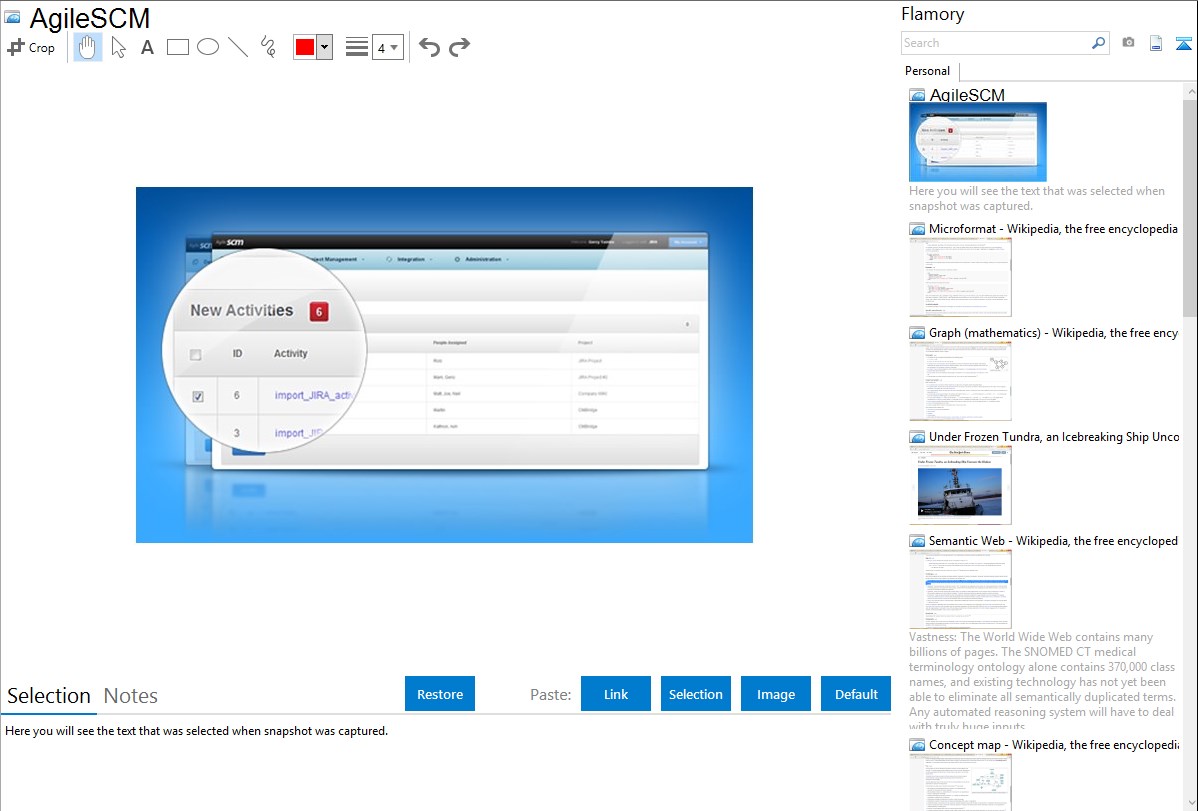The height and width of the screenshot is (811, 1198).
Task: Choose the freehand scribble tool
Action: pos(268,47)
